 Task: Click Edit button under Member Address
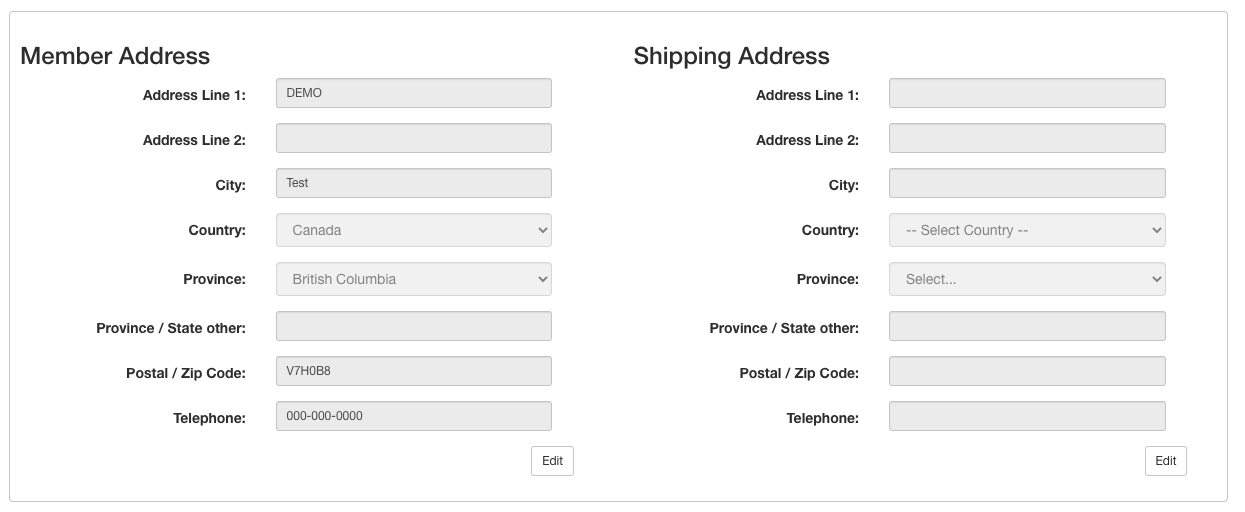tap(552, 461)
